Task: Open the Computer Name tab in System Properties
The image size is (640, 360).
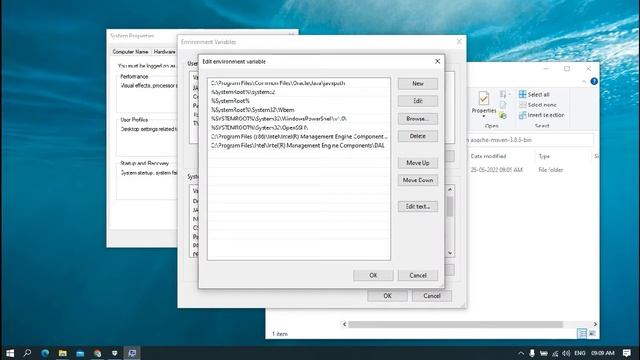Action: [130, 52]
